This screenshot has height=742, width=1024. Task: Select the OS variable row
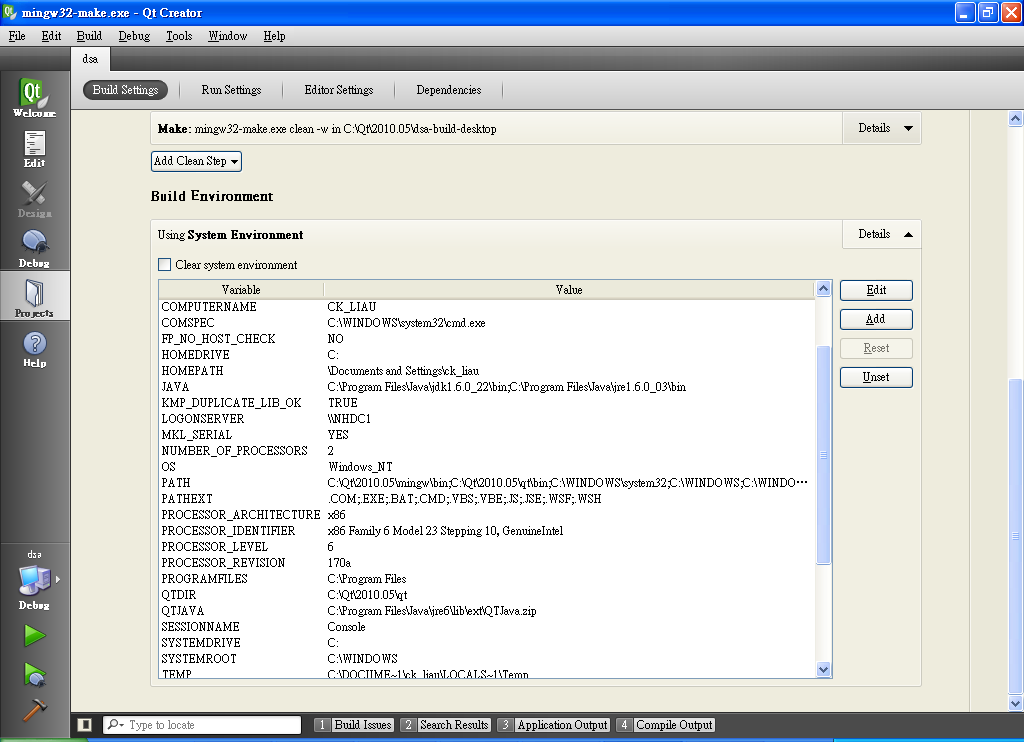click(x=487, y=466)
